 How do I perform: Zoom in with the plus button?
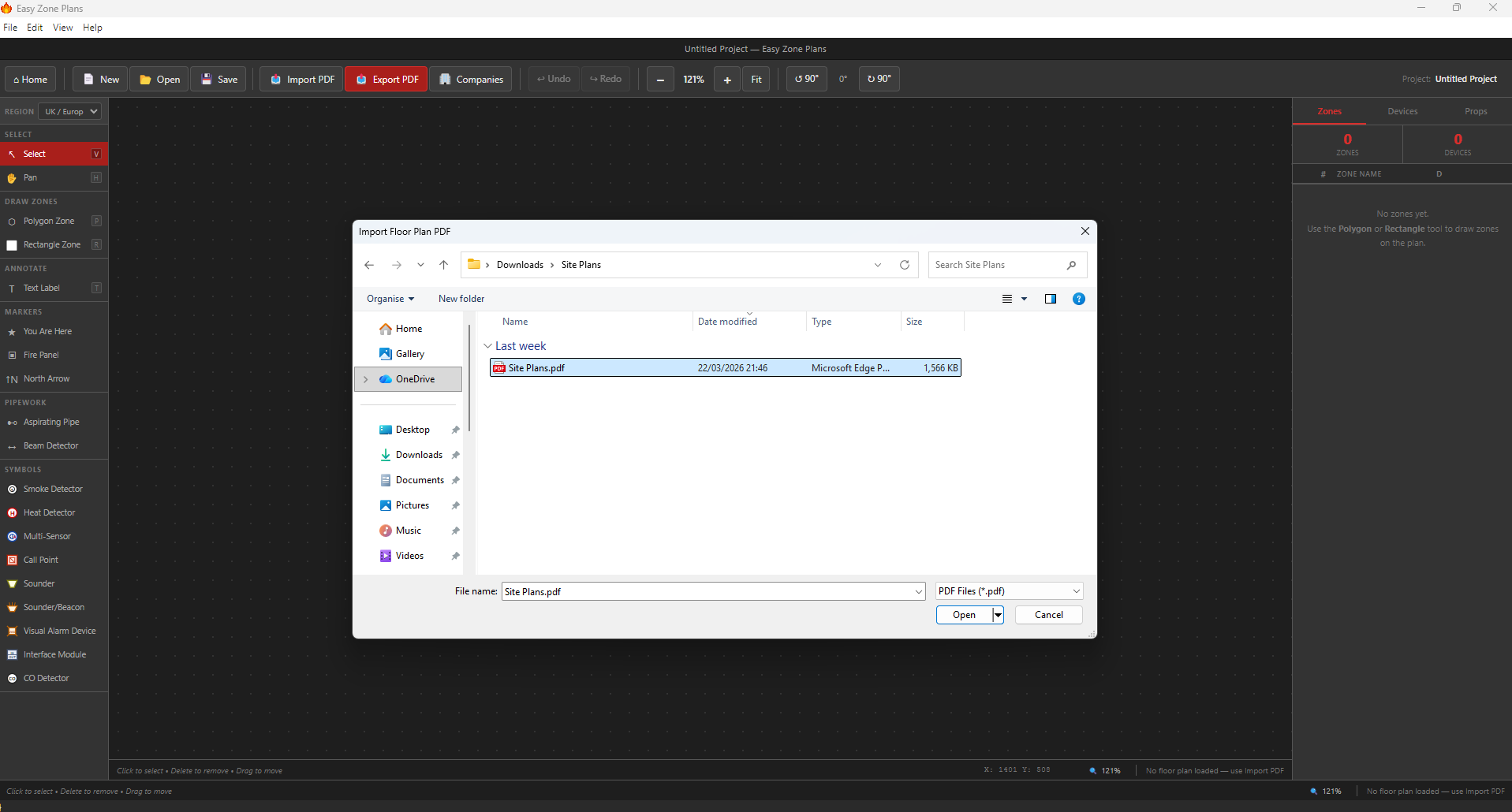click(x=727, y=79)
